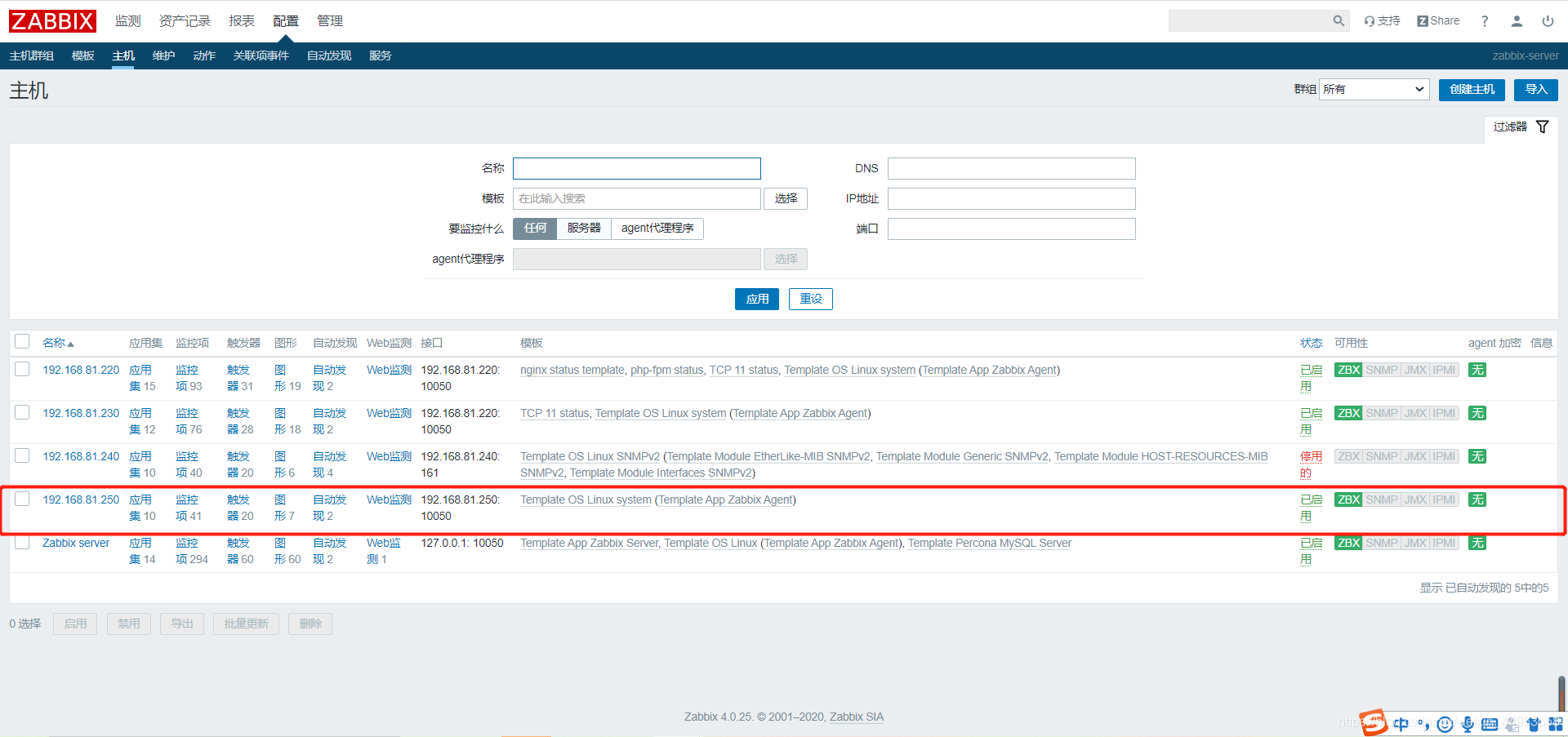Select the 任何 monitored-by option
The width and height of the screenshot is (1568, 737).
point(535,229)
